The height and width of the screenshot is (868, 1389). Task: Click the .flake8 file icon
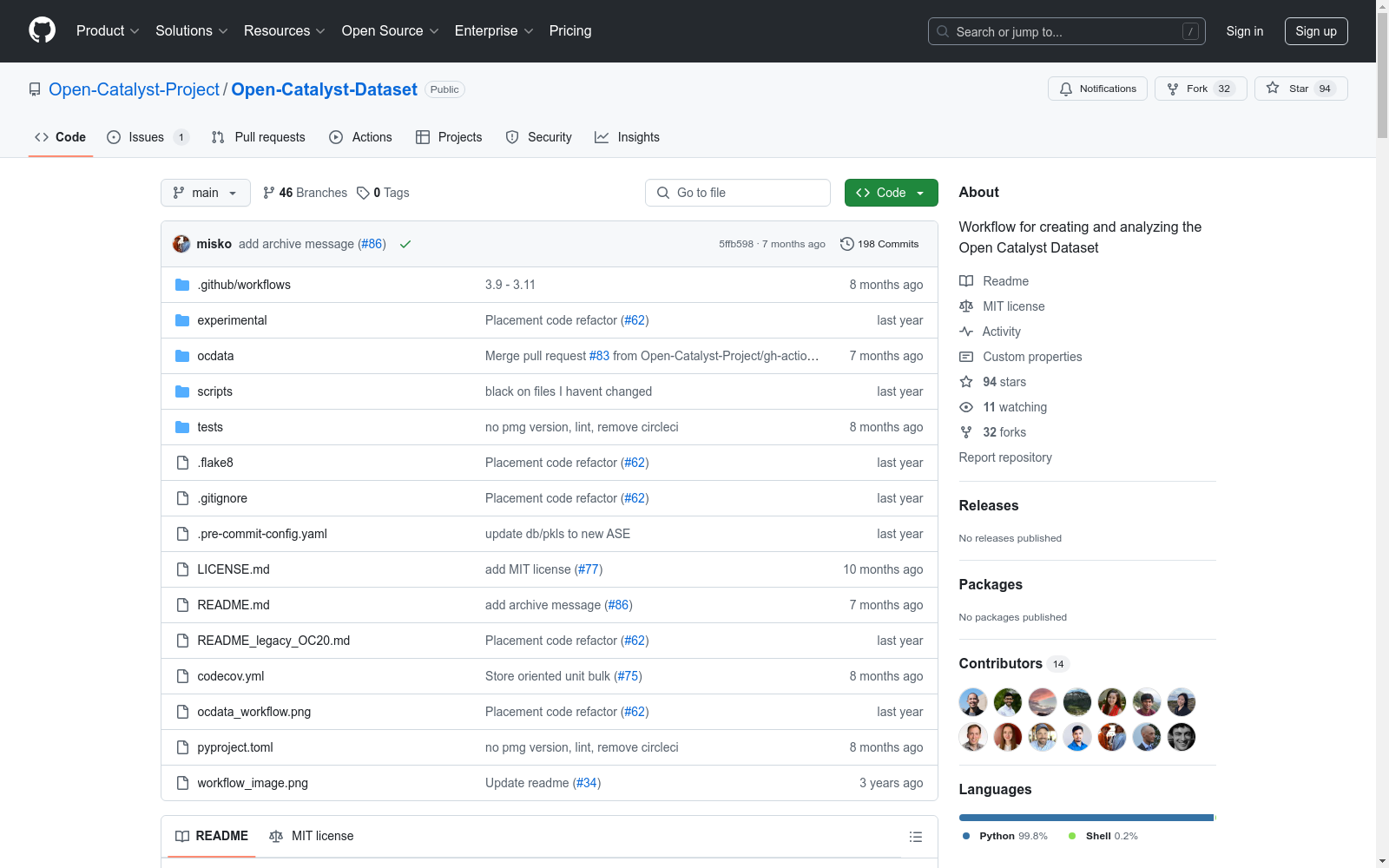coord(182,463)
